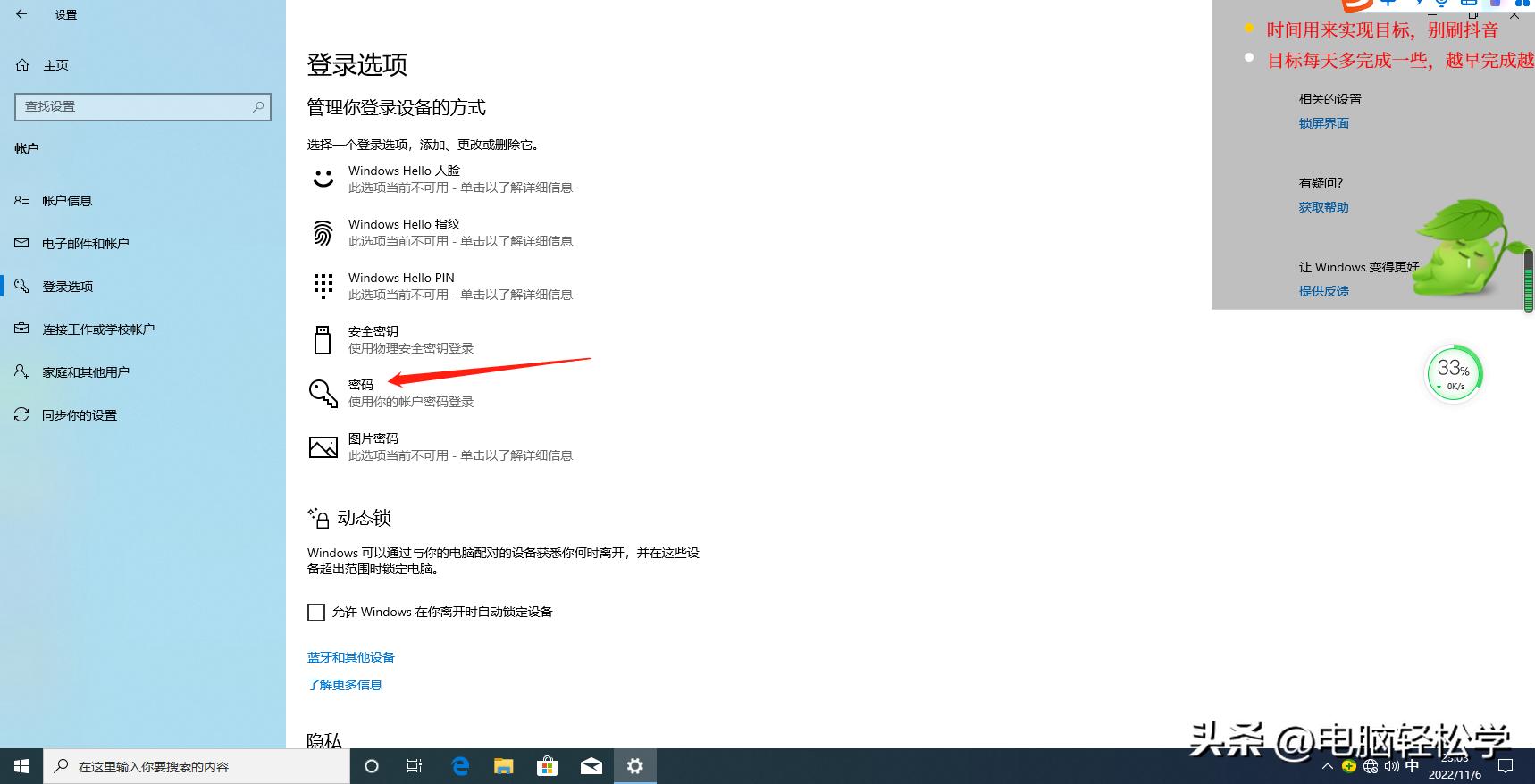Screen dimensions: 1535x784
Task: Expand the Windows Hello 指纹 option
Action: (441, 232)
